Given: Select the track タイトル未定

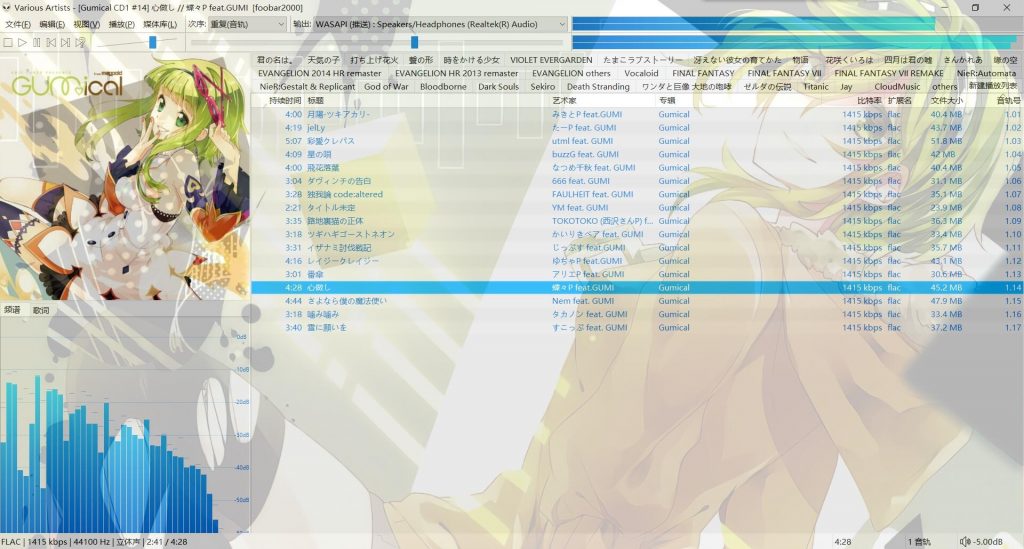Looking at the screenshot, I should pos(637,208).
